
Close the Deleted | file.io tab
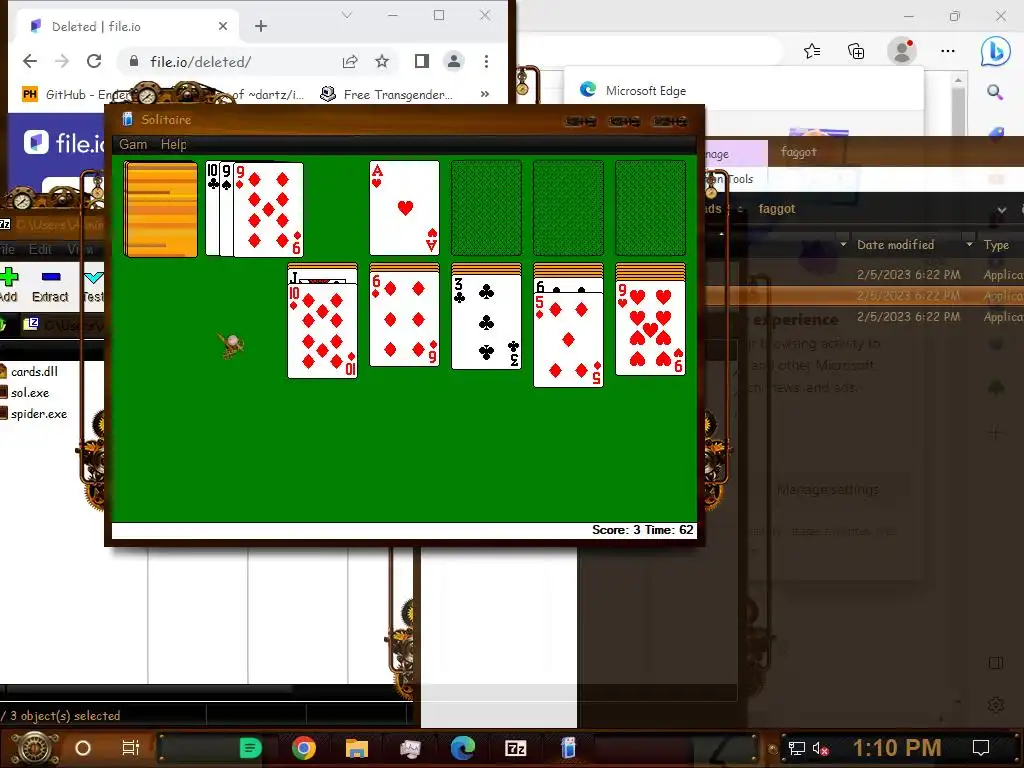[223, 26]
